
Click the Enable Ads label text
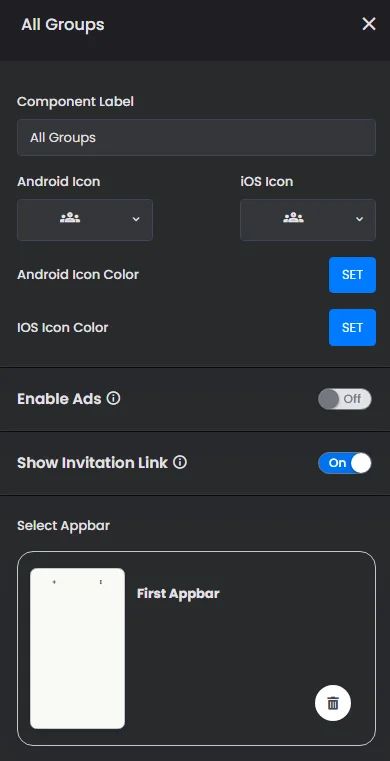point(59,399)
